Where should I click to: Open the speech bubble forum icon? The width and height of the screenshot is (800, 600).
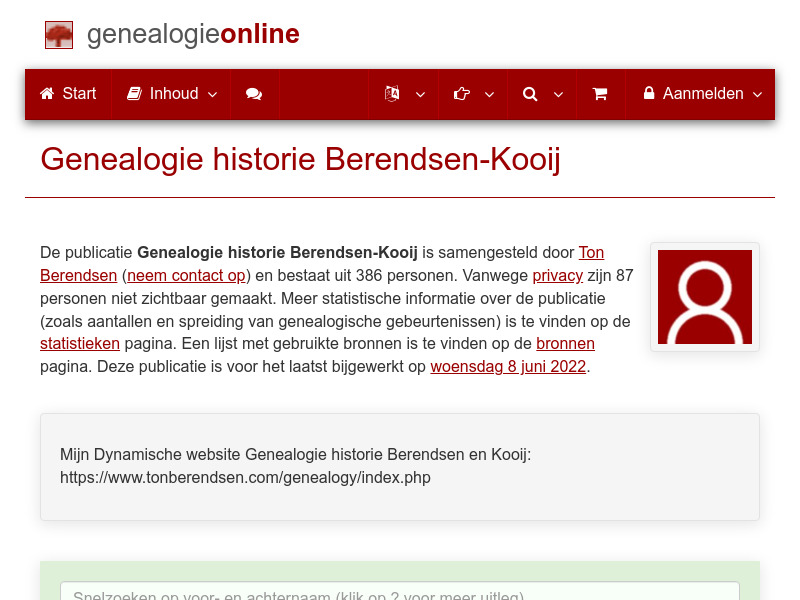253,94
